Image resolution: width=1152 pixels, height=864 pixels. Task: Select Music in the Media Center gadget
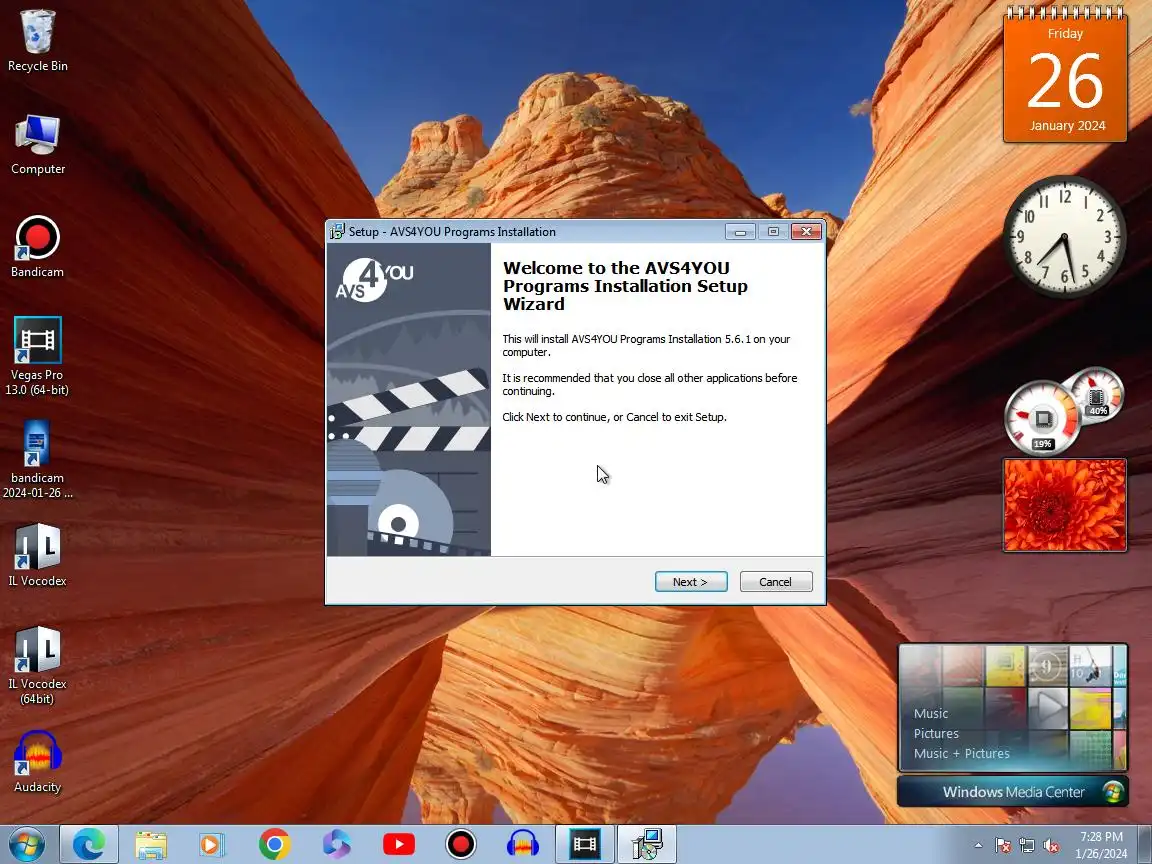931,713
